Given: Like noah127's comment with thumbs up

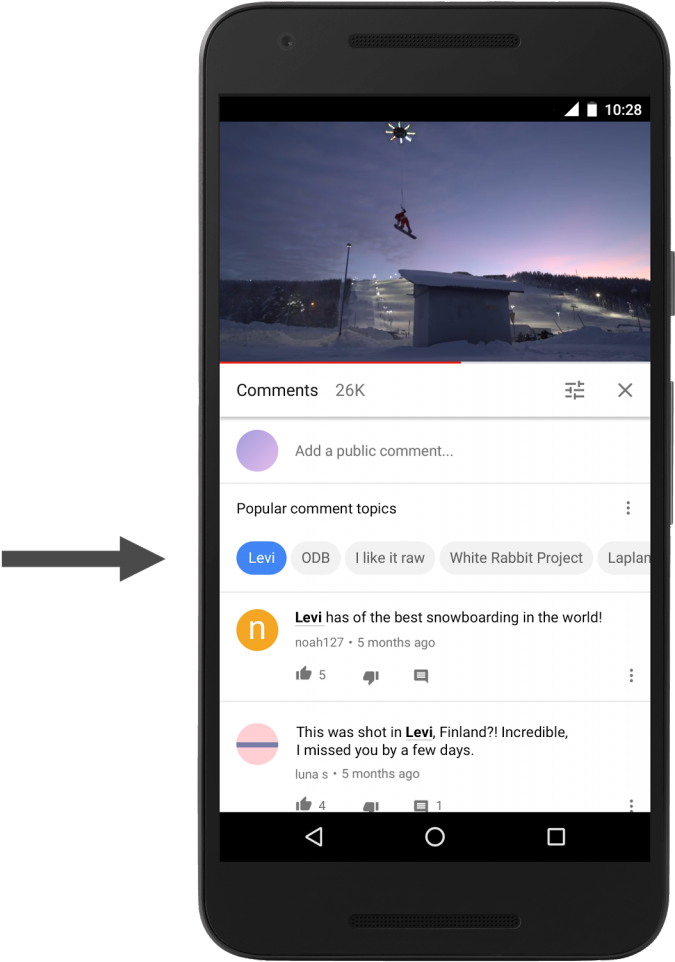Looking at the screenshot, I should click(304, 674).
